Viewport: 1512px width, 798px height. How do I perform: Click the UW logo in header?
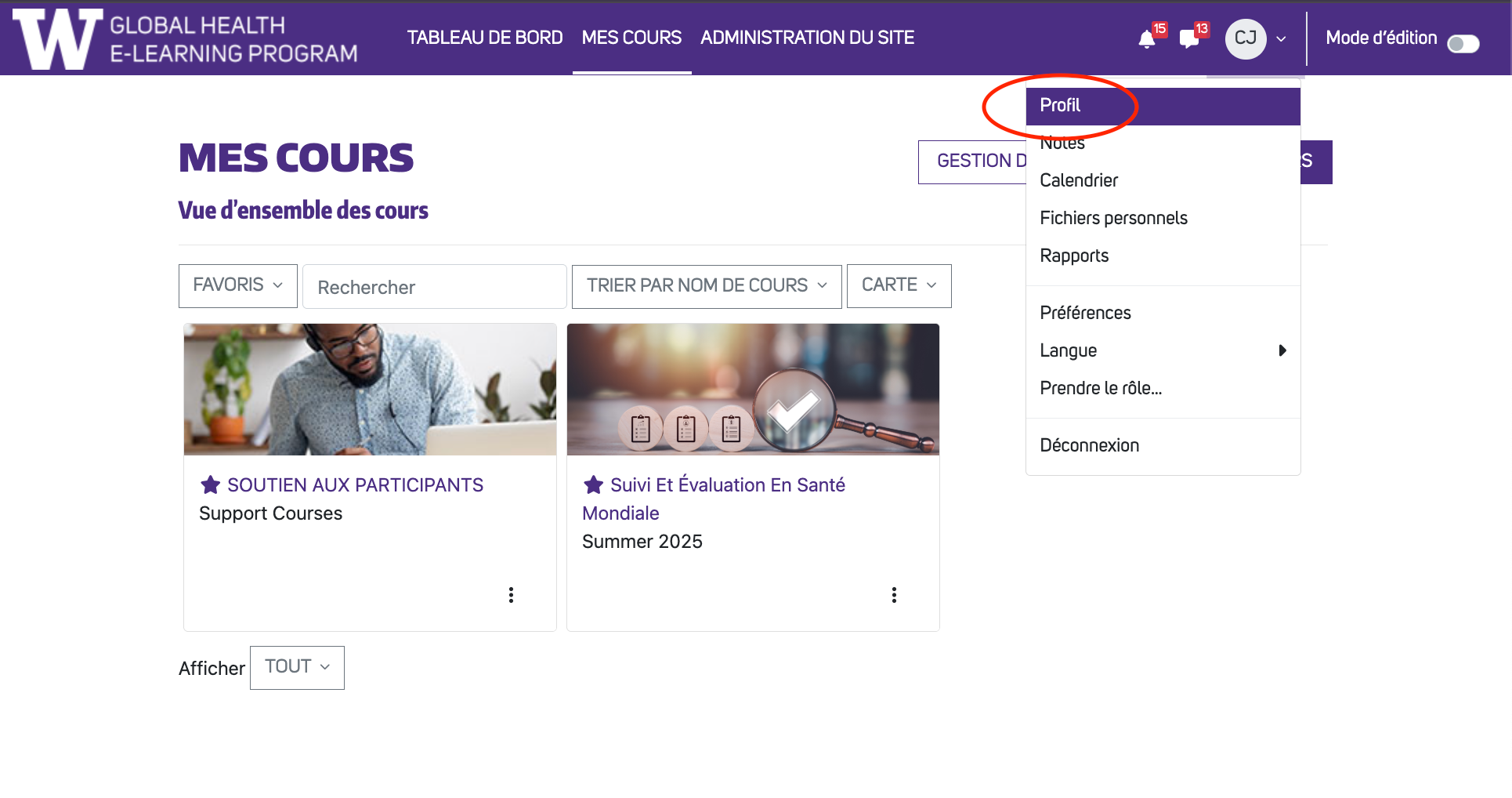[x=58, y=38]
